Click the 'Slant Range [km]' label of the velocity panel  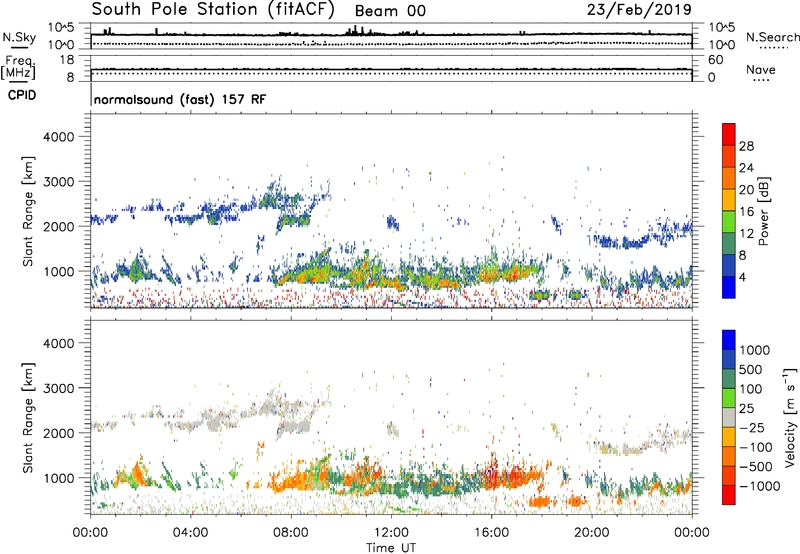tap(28, 417)
